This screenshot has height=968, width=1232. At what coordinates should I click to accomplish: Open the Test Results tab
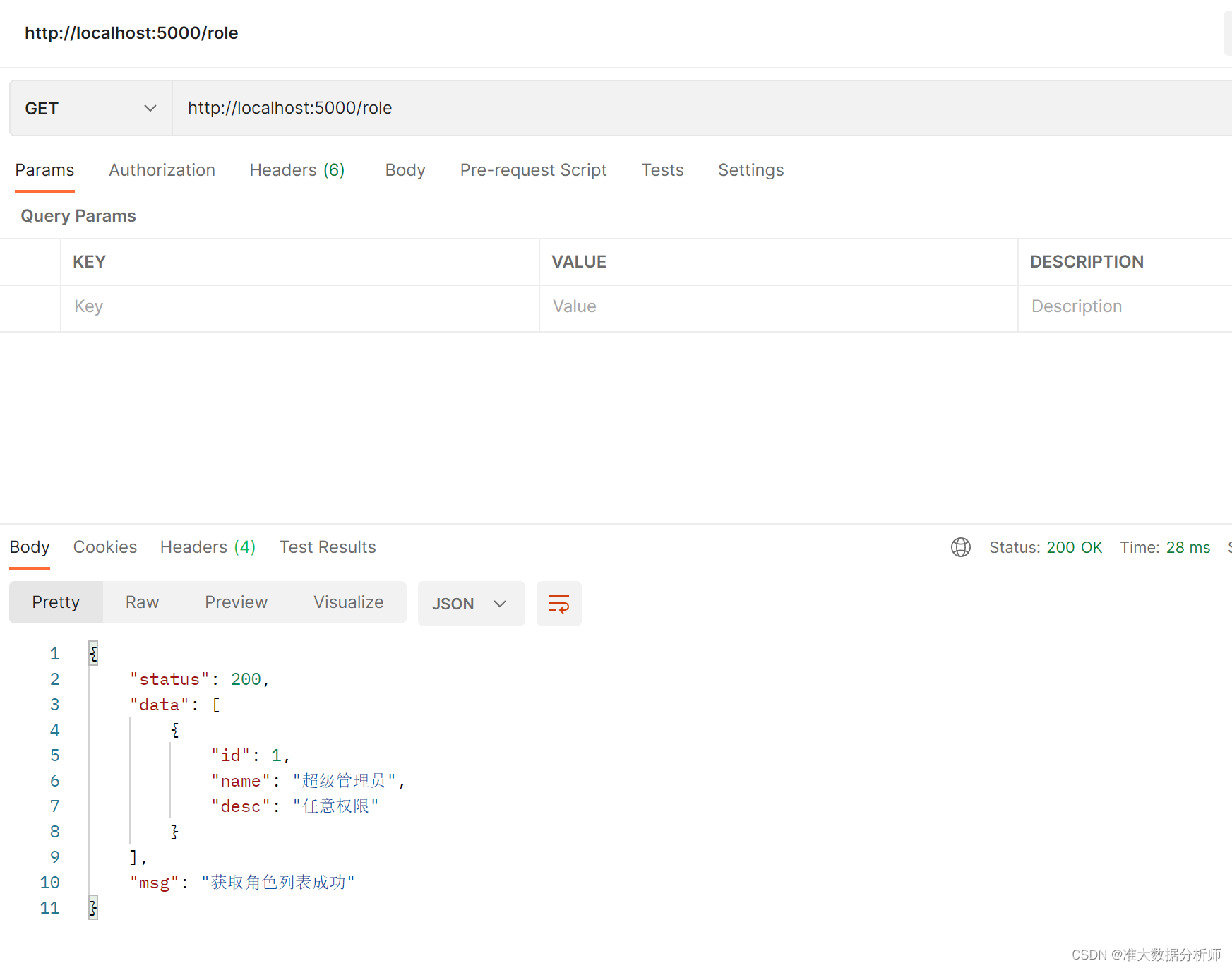click(328, 547)
